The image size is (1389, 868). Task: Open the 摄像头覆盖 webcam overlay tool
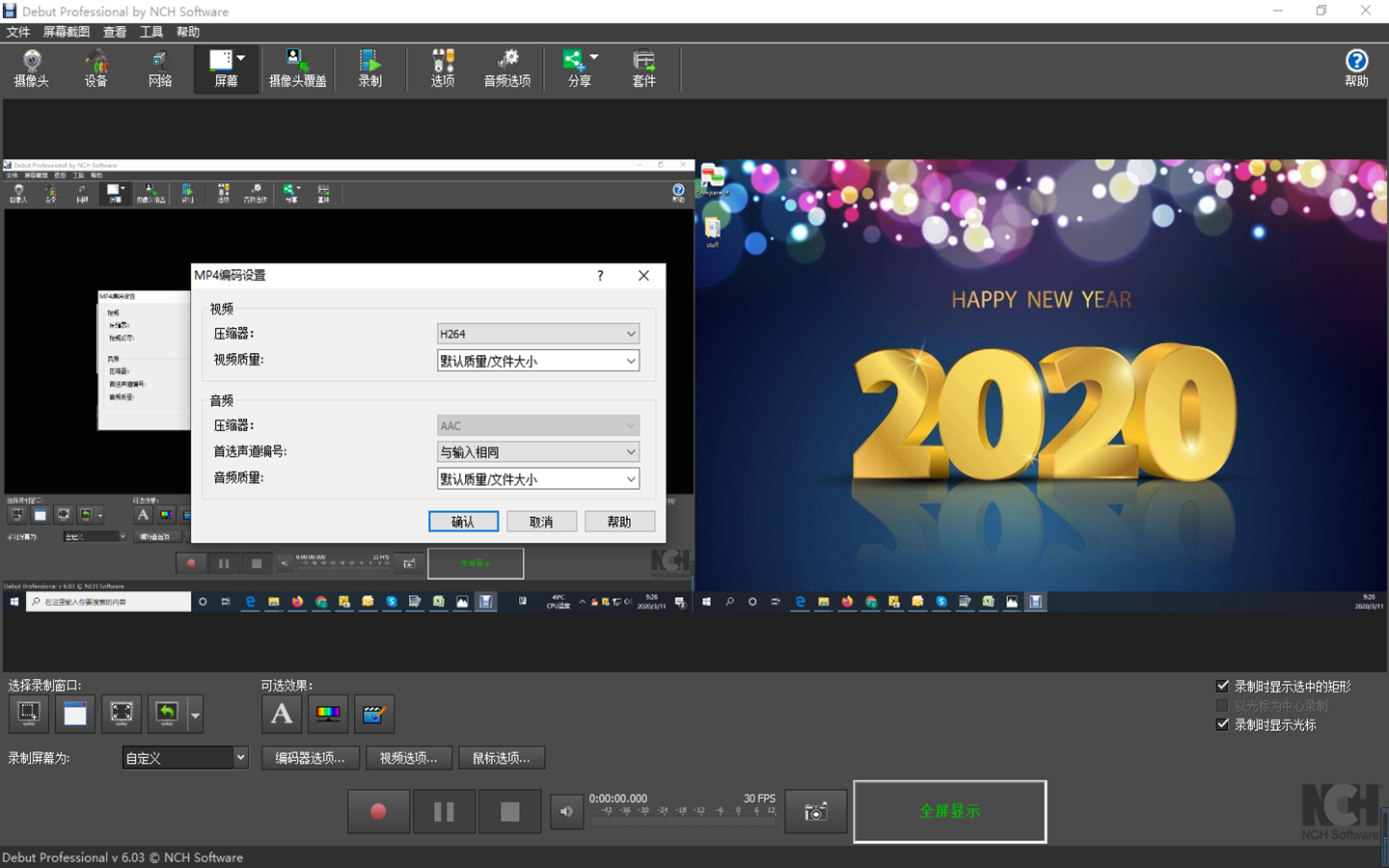point(297,68)
